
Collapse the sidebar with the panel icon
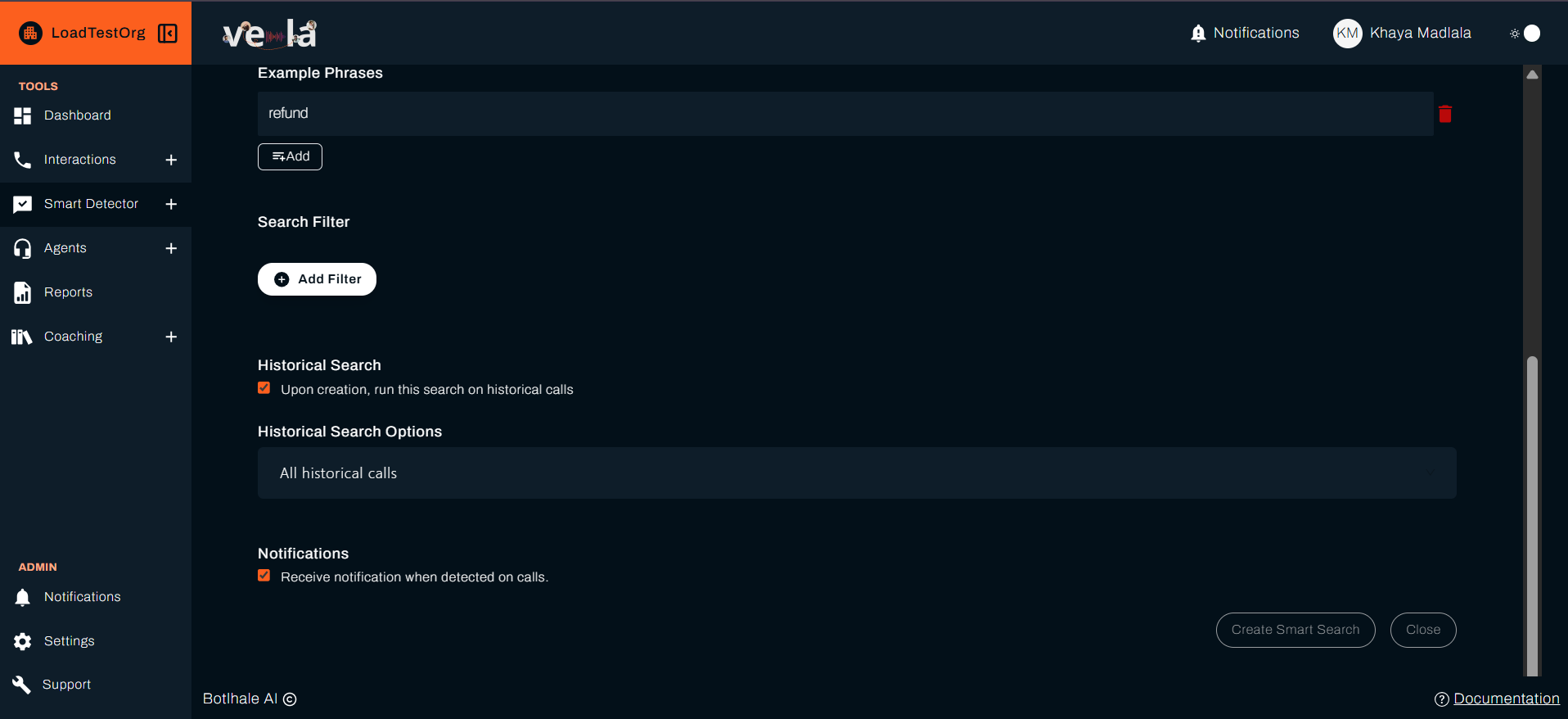pos(168,33)
